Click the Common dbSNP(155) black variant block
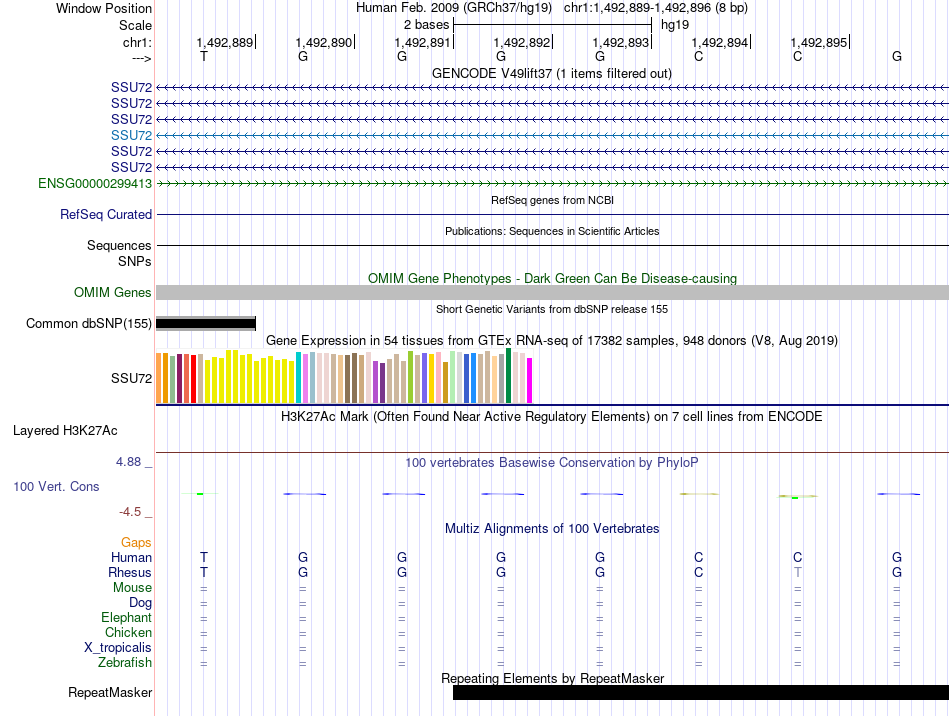The image size is (950, 716). pyautogui.click(x=206, y=323)
